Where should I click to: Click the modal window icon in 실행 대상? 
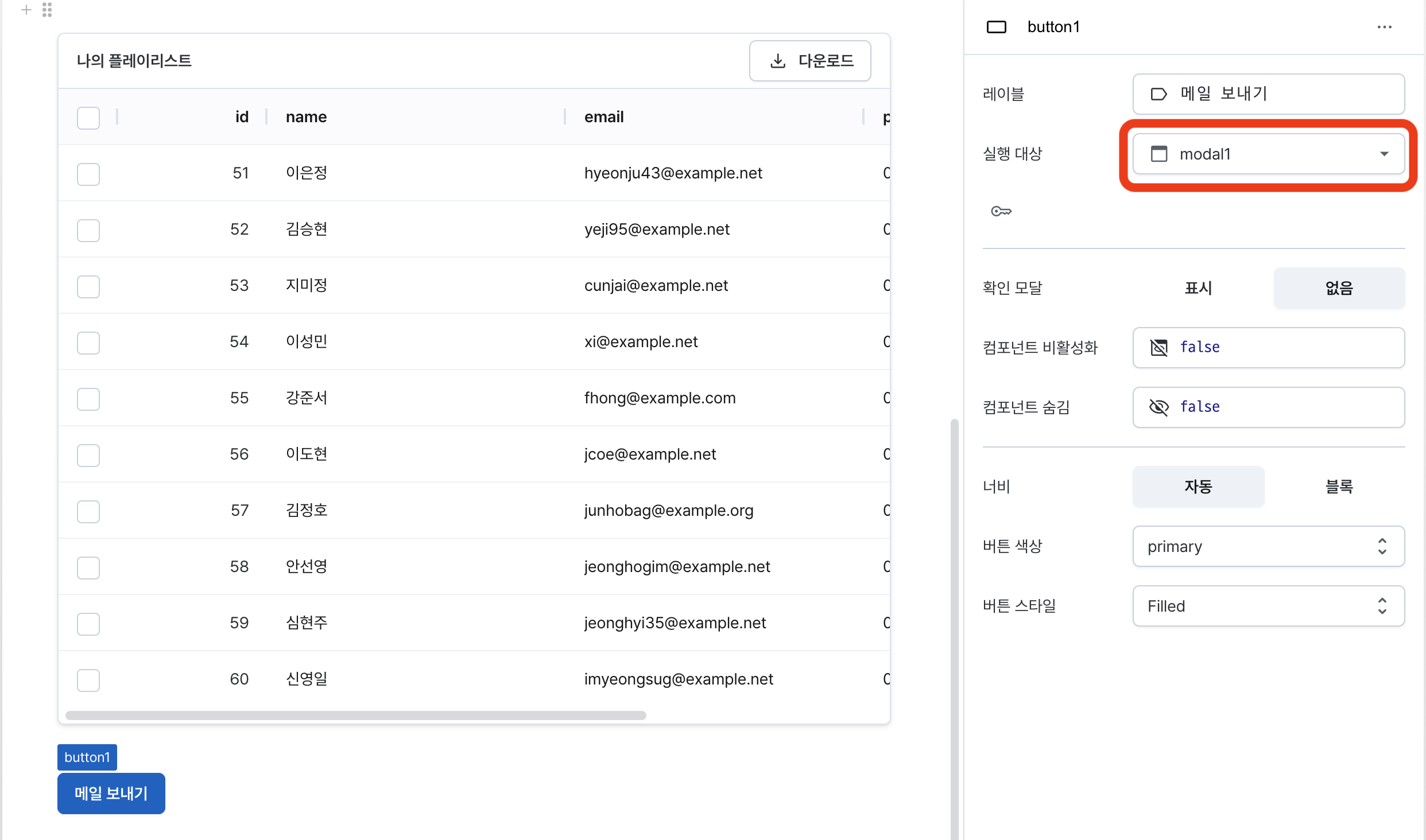click(1159, 154)
